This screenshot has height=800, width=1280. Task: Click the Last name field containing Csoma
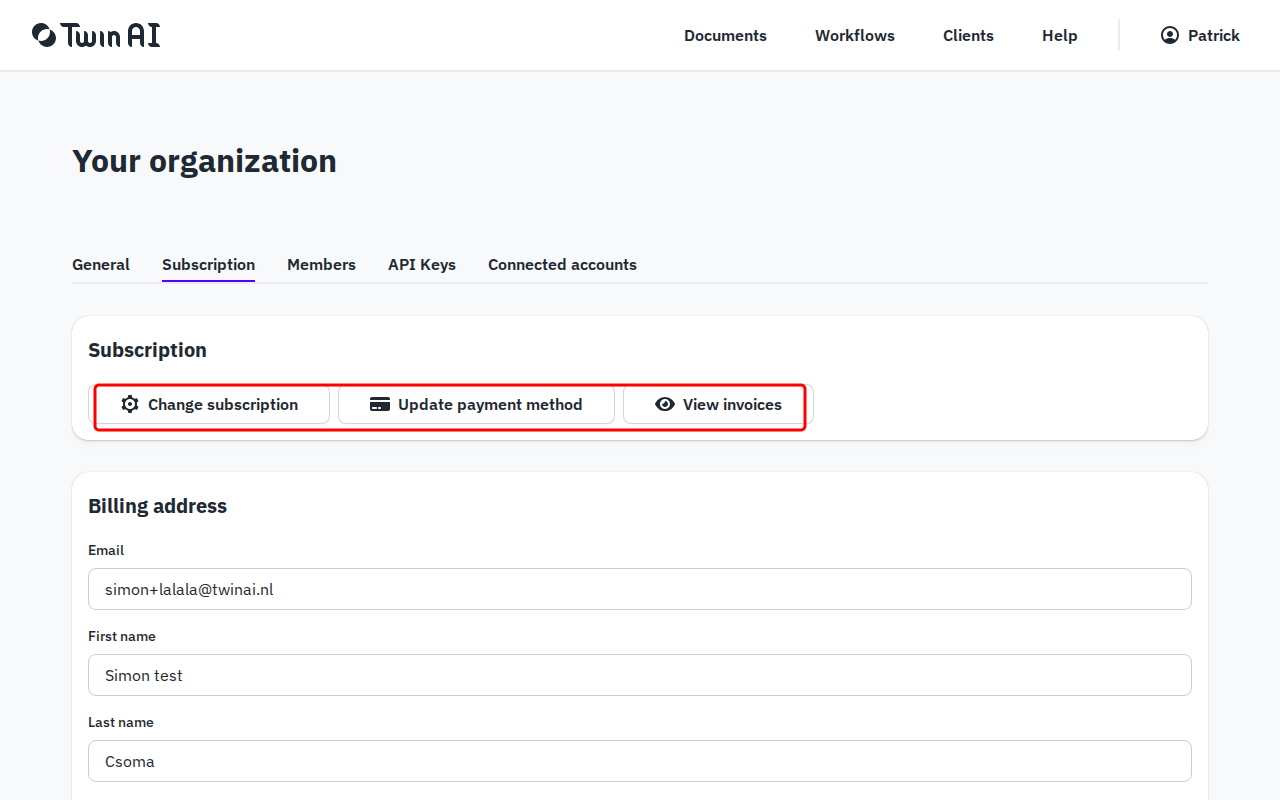point(640,761)
